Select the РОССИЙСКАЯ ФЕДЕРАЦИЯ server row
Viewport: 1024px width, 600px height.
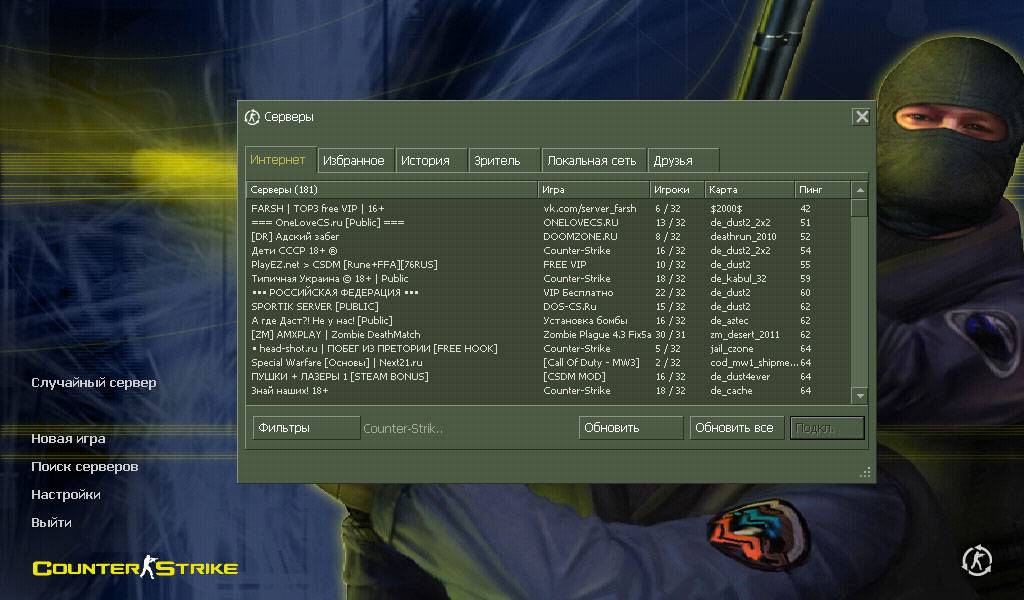coord(549,293)
